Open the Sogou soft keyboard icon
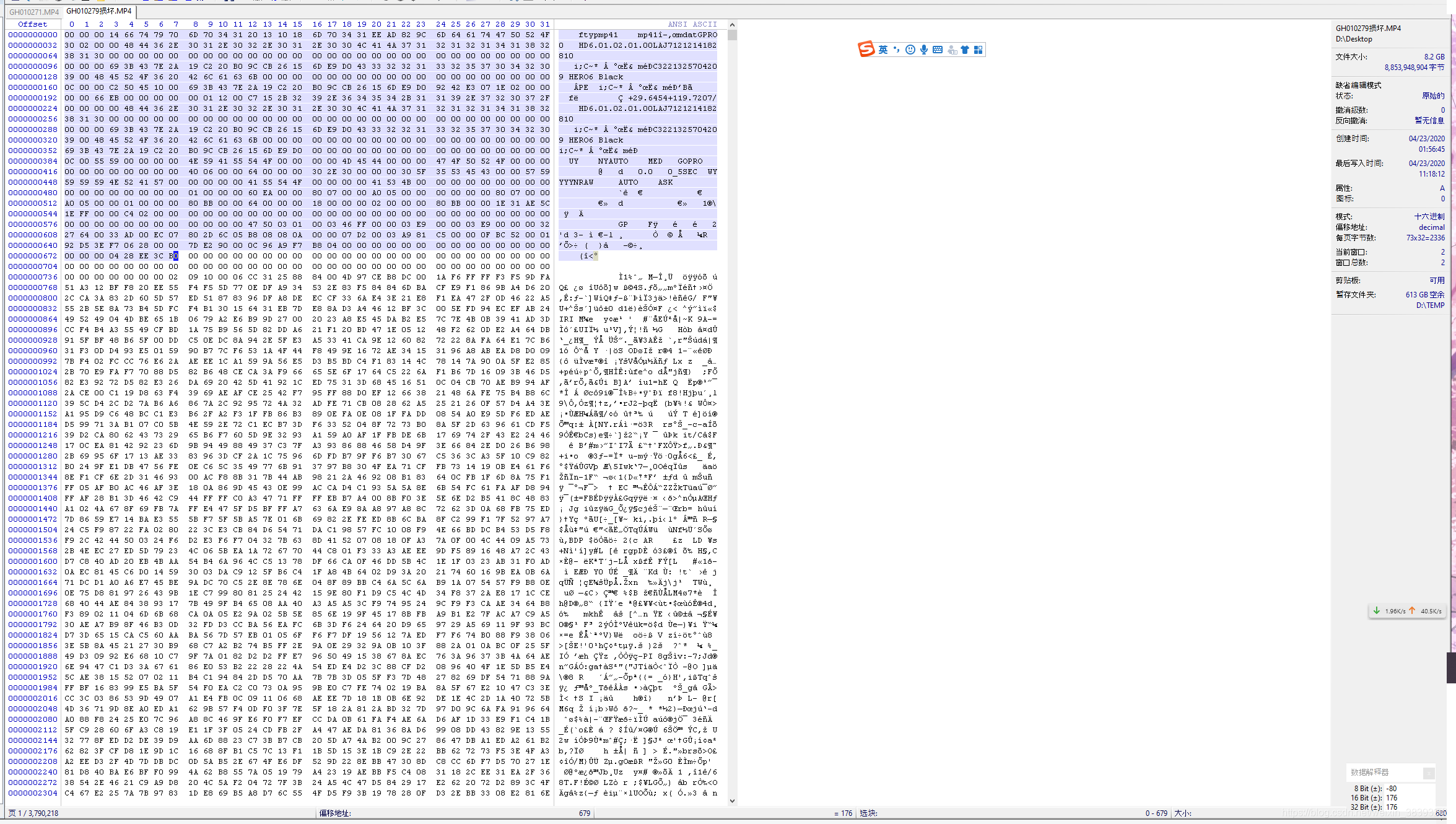Image resolution: width=1456 pixels, height=824 pixels. pyautogui.click(x=938, y=50)
